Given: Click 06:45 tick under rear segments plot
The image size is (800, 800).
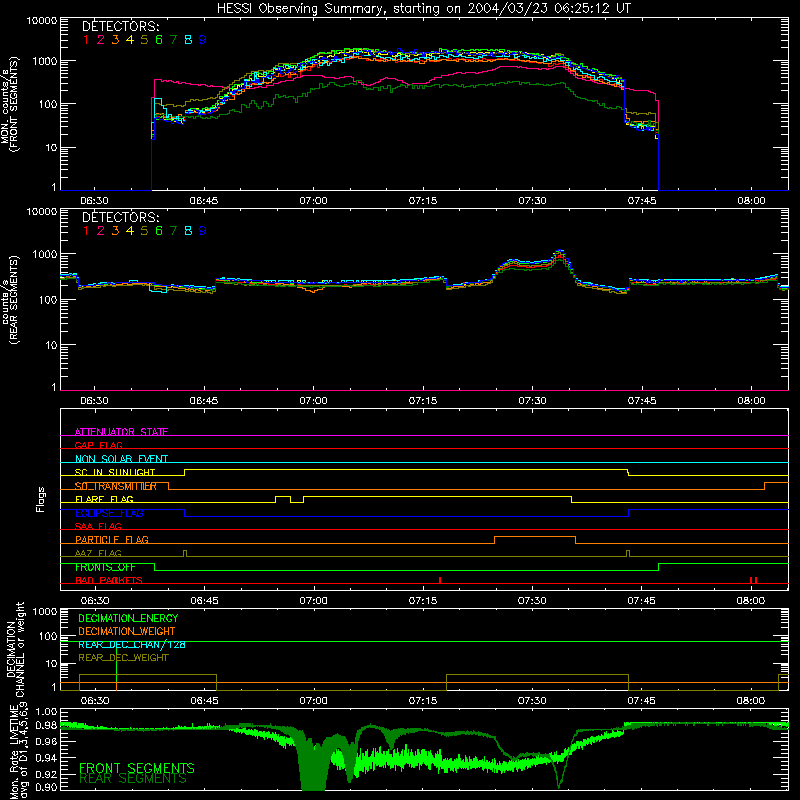Looking at the screenshot, I should point(204,401).
